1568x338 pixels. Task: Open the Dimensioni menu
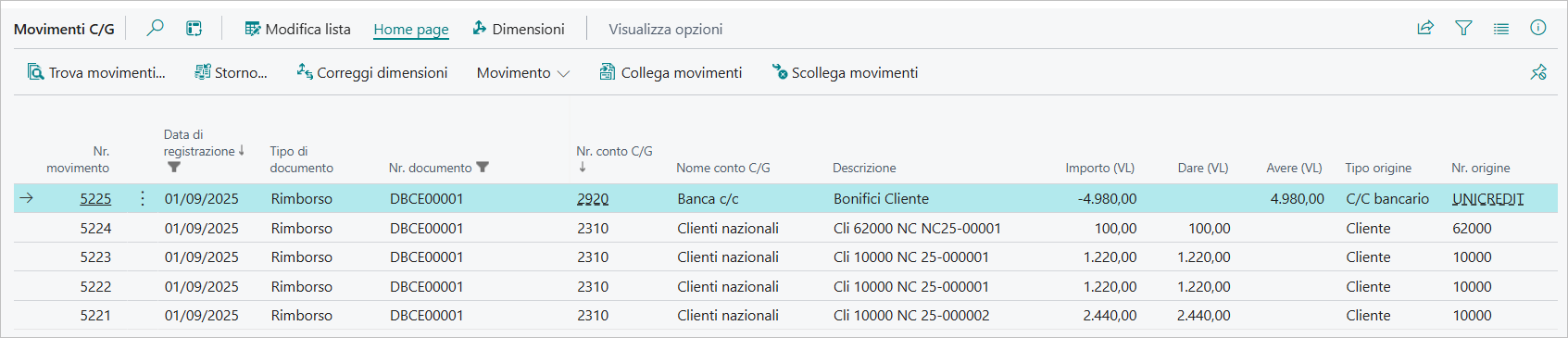pyautogui.click(x=518, y=29)
